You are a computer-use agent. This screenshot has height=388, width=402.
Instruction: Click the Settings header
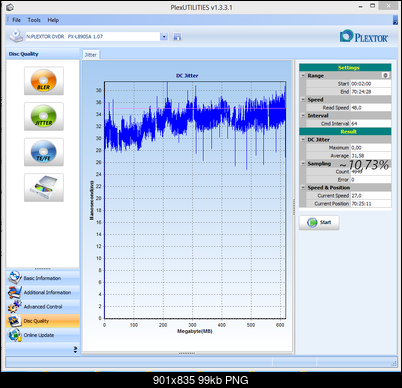click(345, 67)
